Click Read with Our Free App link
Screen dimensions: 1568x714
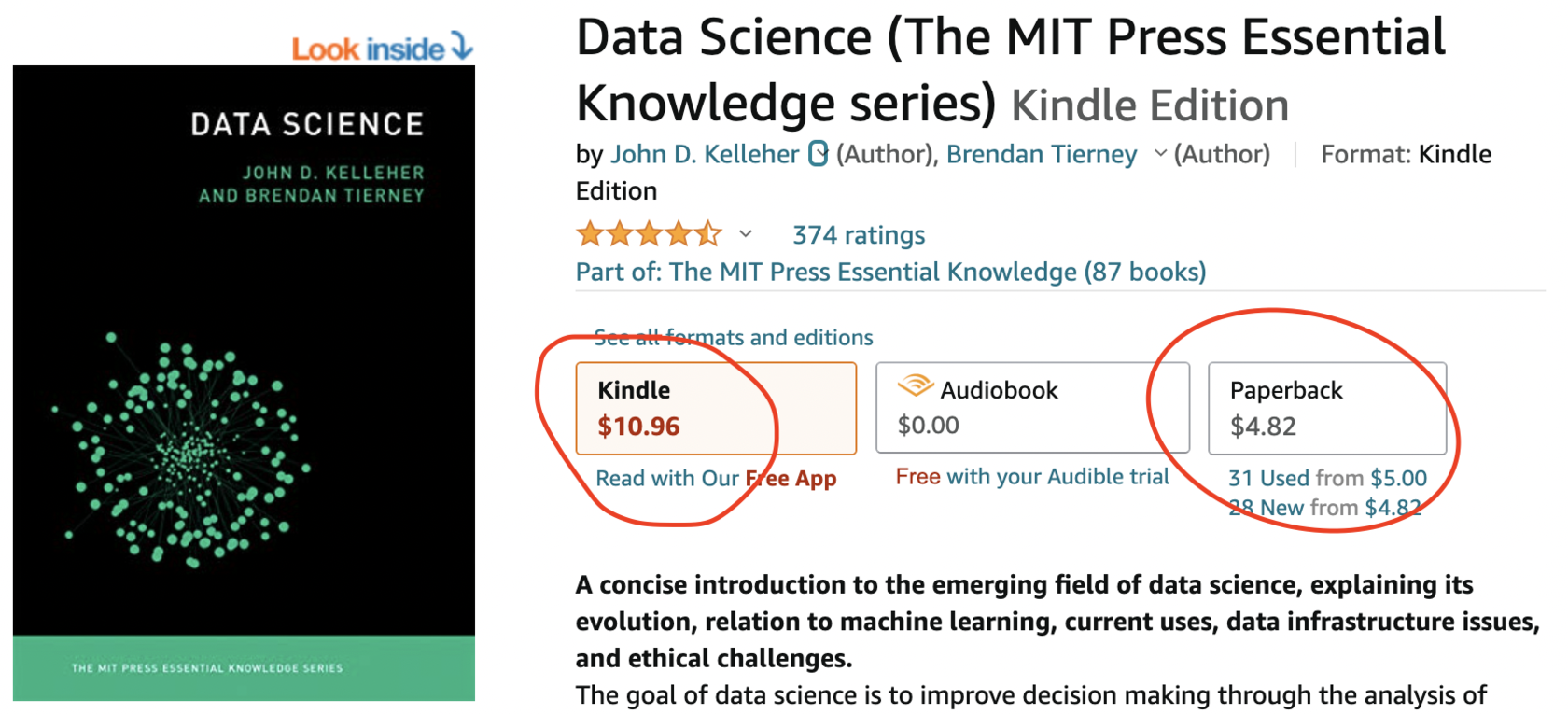pyautogui.click(x=716, y=479)
